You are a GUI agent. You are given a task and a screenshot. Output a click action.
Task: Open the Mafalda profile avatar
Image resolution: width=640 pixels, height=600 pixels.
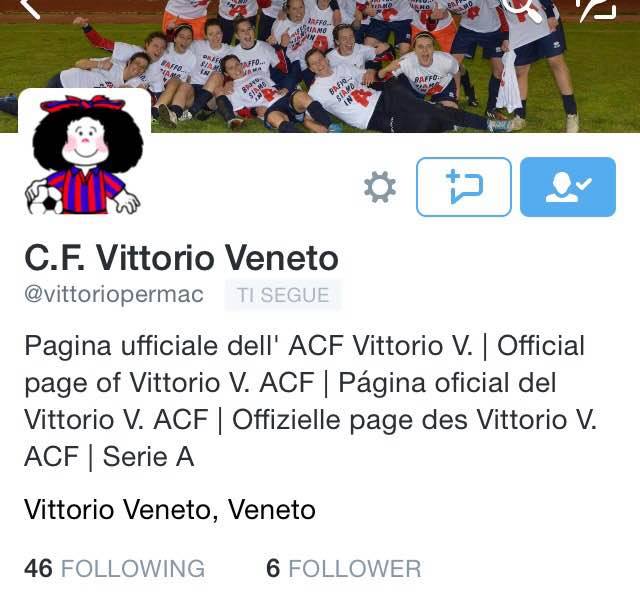(x=84, y=153)
